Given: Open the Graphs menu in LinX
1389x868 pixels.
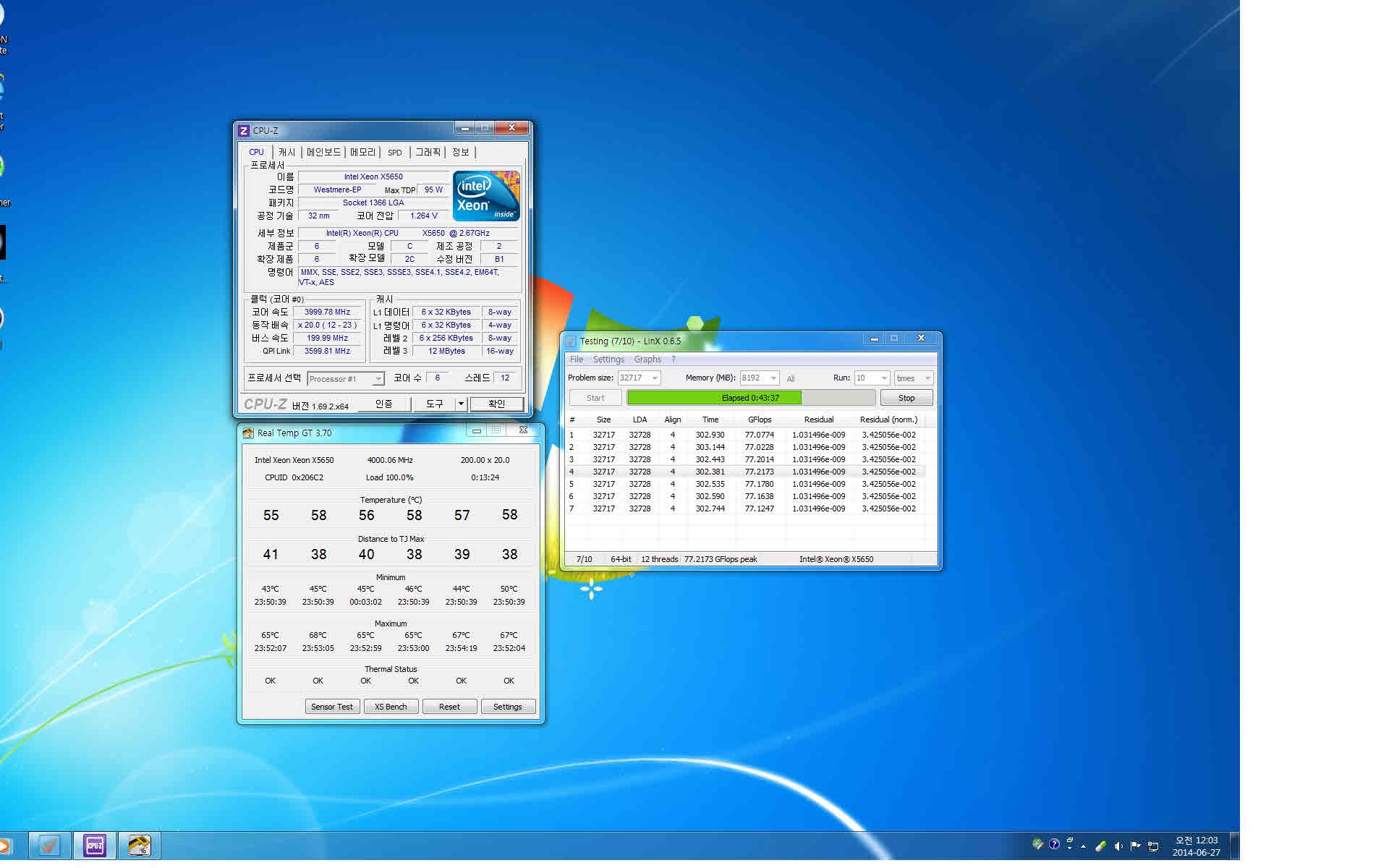Looking at the screenshot, I should (x=647, y=359).
